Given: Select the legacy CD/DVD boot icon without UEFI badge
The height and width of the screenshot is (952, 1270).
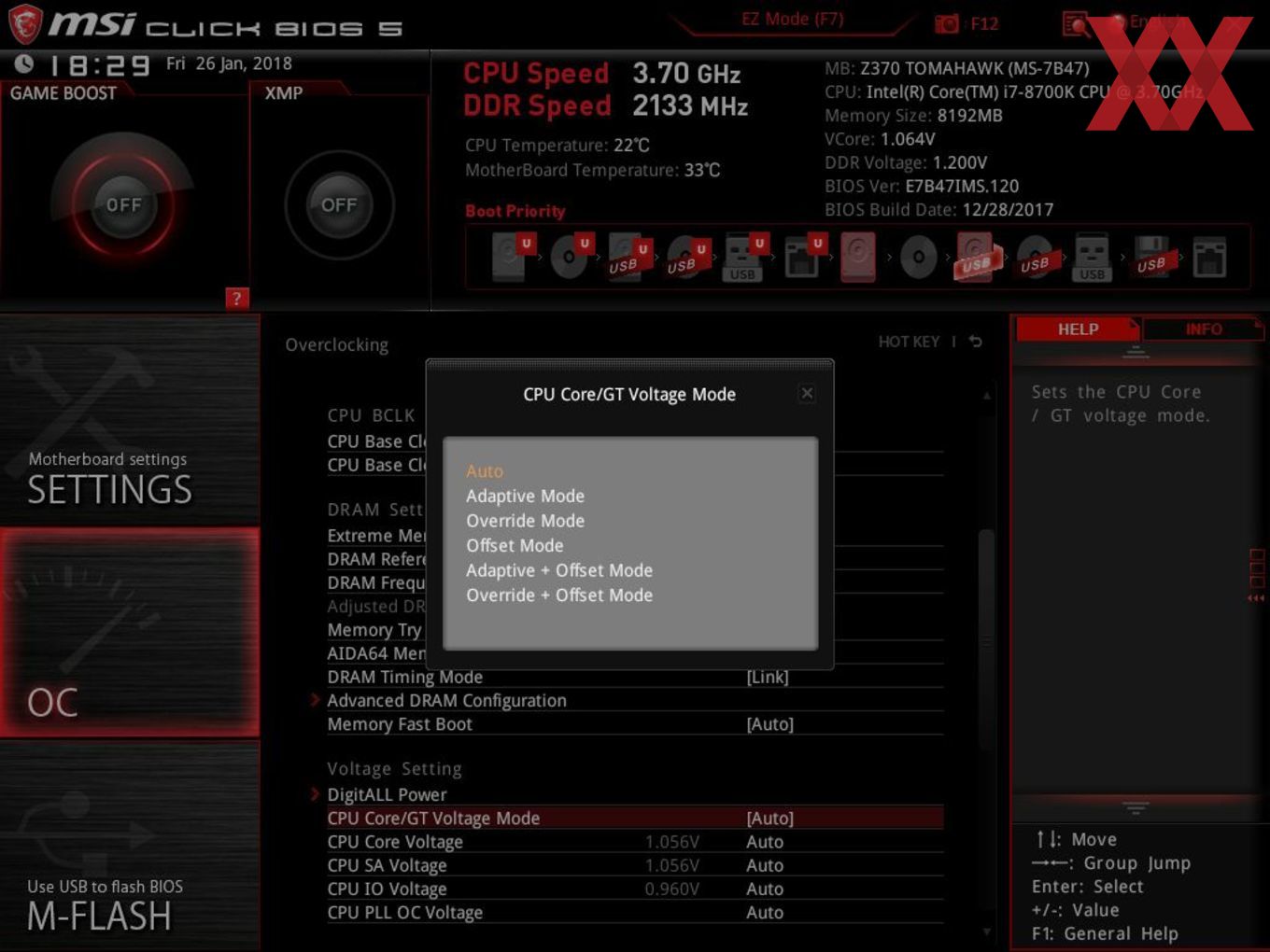Looking at the screenshot, I should (918, 258).
